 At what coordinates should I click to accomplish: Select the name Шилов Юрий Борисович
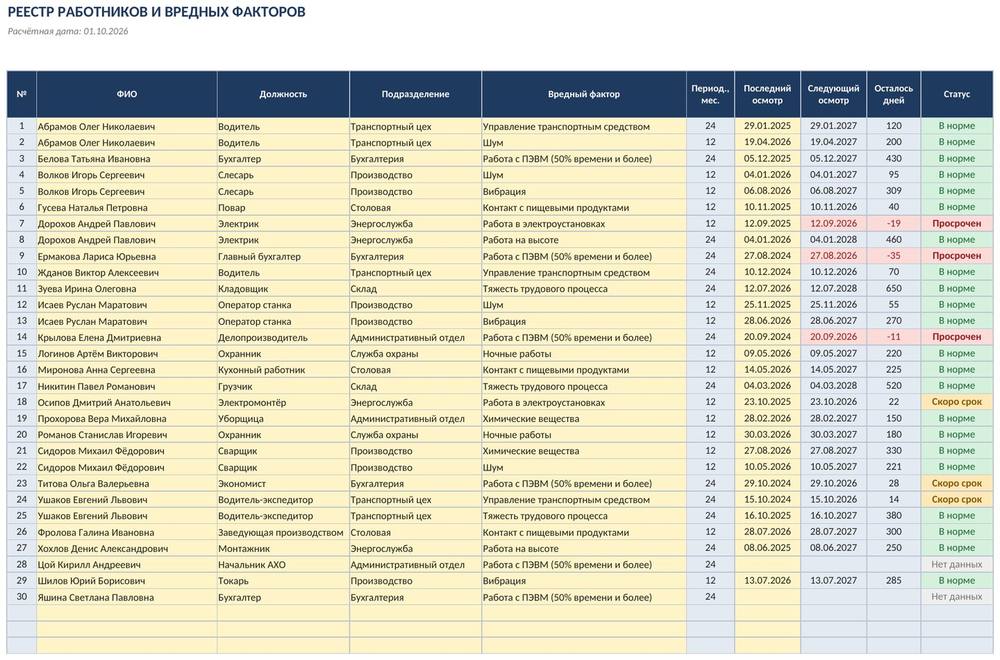pyautogui.click(x=91, y=581)
